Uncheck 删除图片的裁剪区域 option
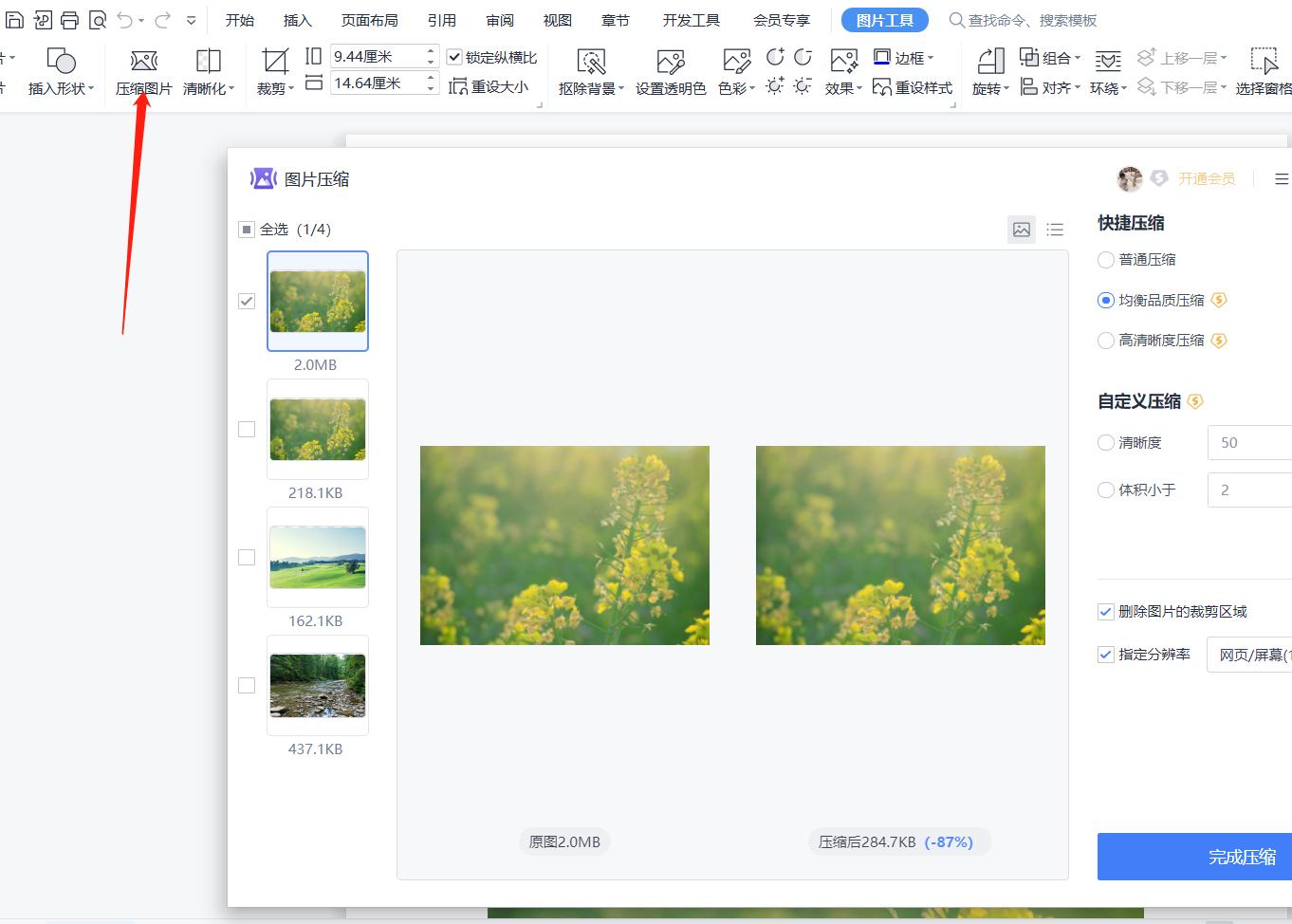This screenshot has width=1292, height=924. click(x=1105, y=611)
